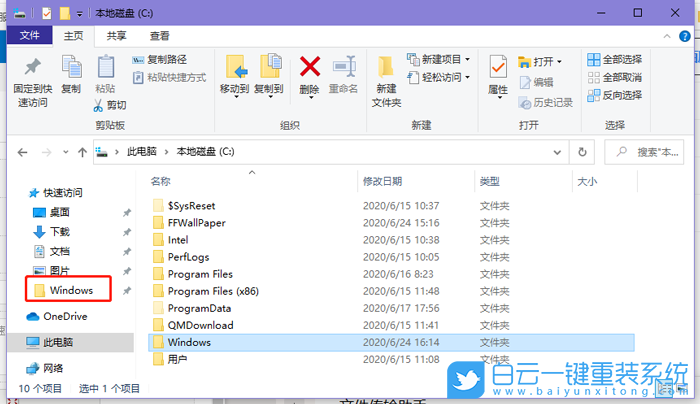The image size is (700, 404).
Task: Switch to Share (共享) tab
Action: pyautogui.click(x=117, y=36)
